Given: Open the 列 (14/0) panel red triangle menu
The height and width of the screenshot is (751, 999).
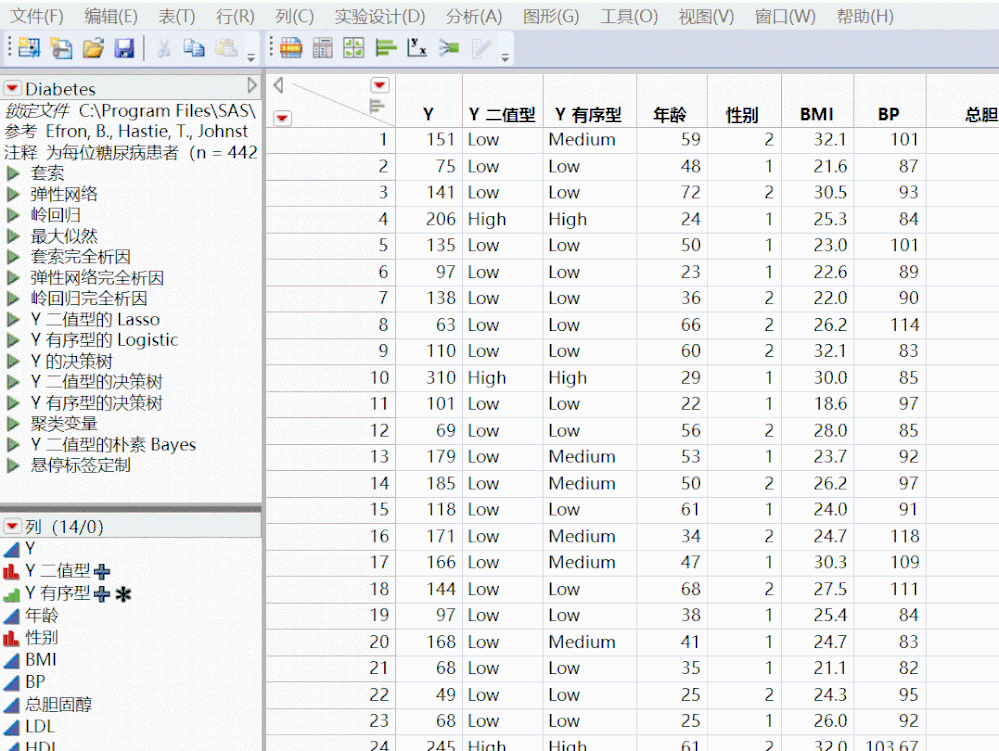Looking at the screenshot, I should [12, 527].
